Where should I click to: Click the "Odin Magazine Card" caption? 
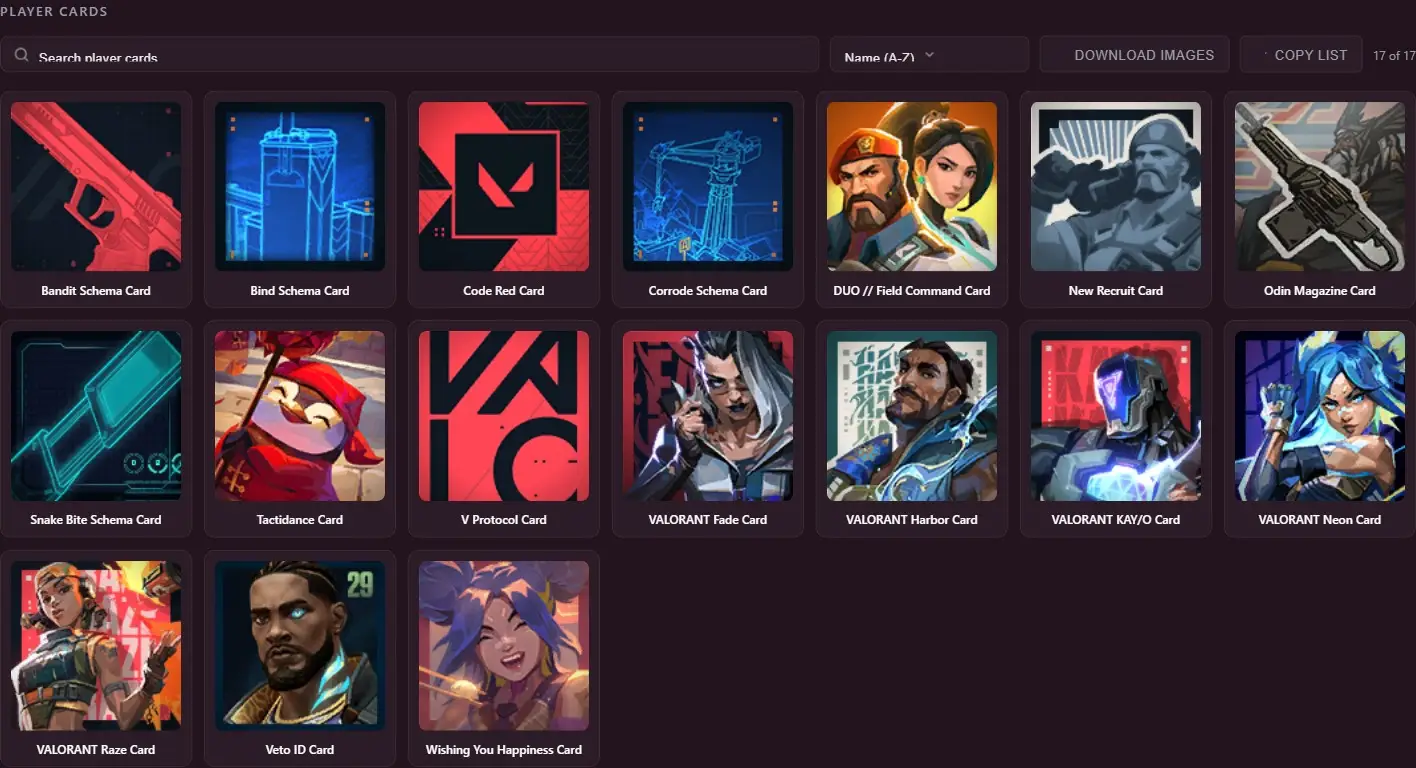(1320, 291)
